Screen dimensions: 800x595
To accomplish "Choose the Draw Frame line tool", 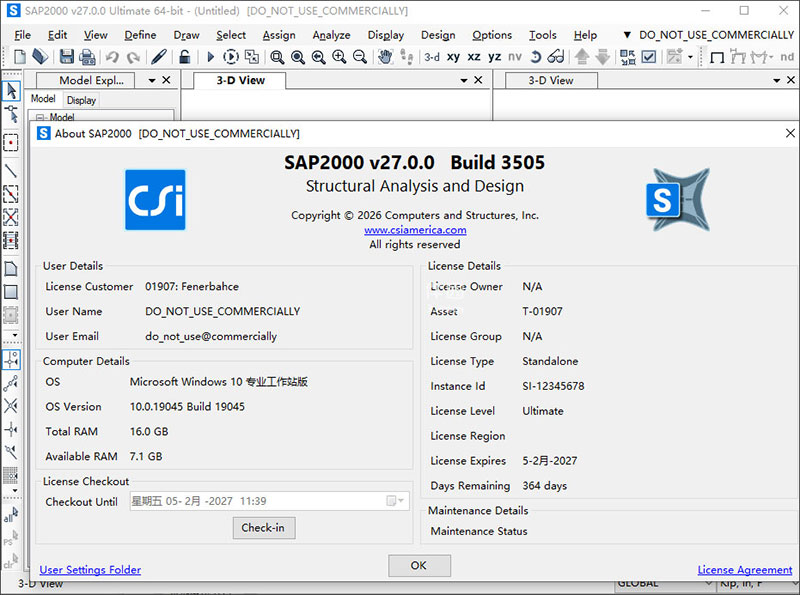I will (11, 170).
